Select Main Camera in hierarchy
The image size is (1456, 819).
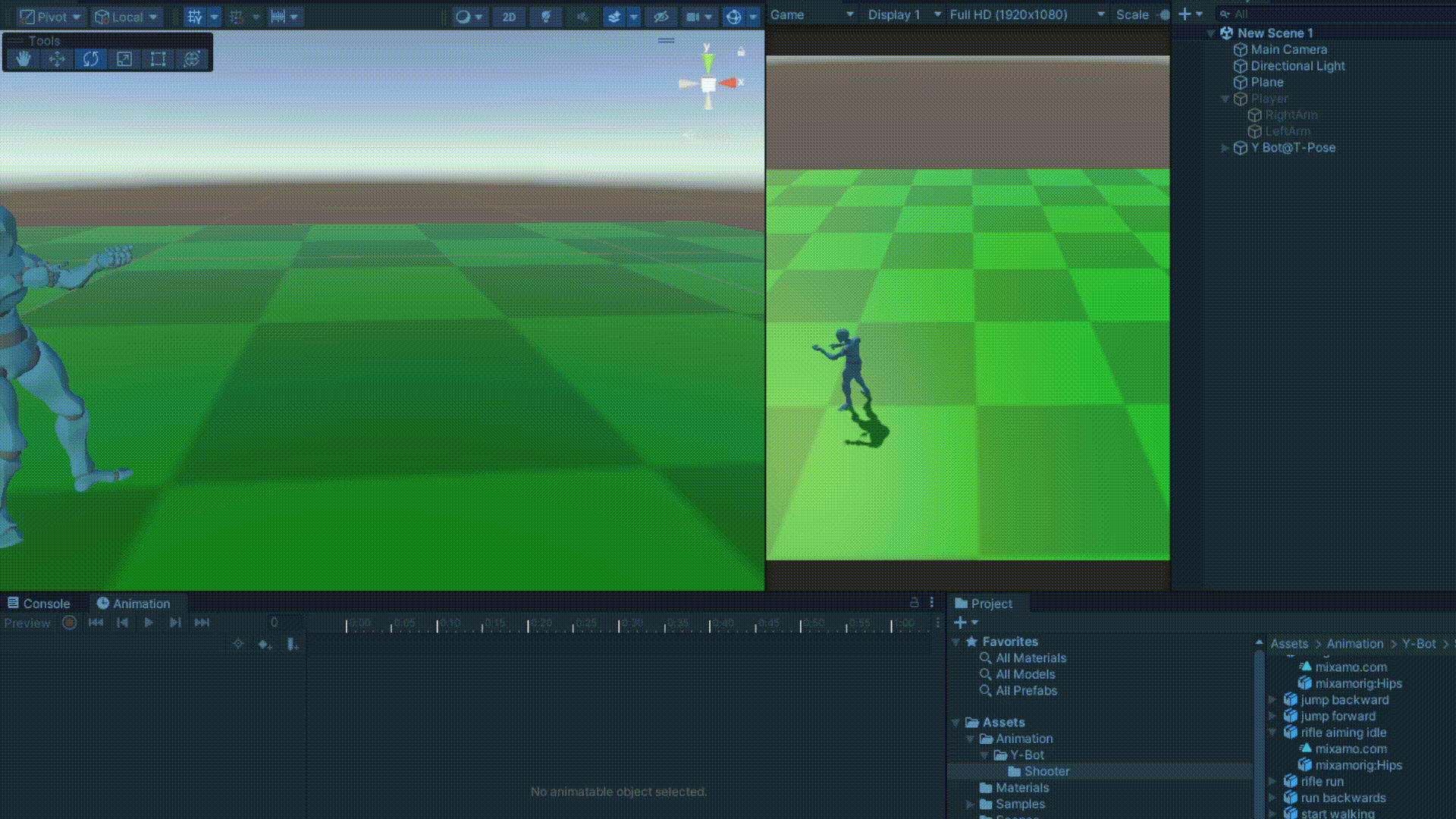(x=1288, y=49)
